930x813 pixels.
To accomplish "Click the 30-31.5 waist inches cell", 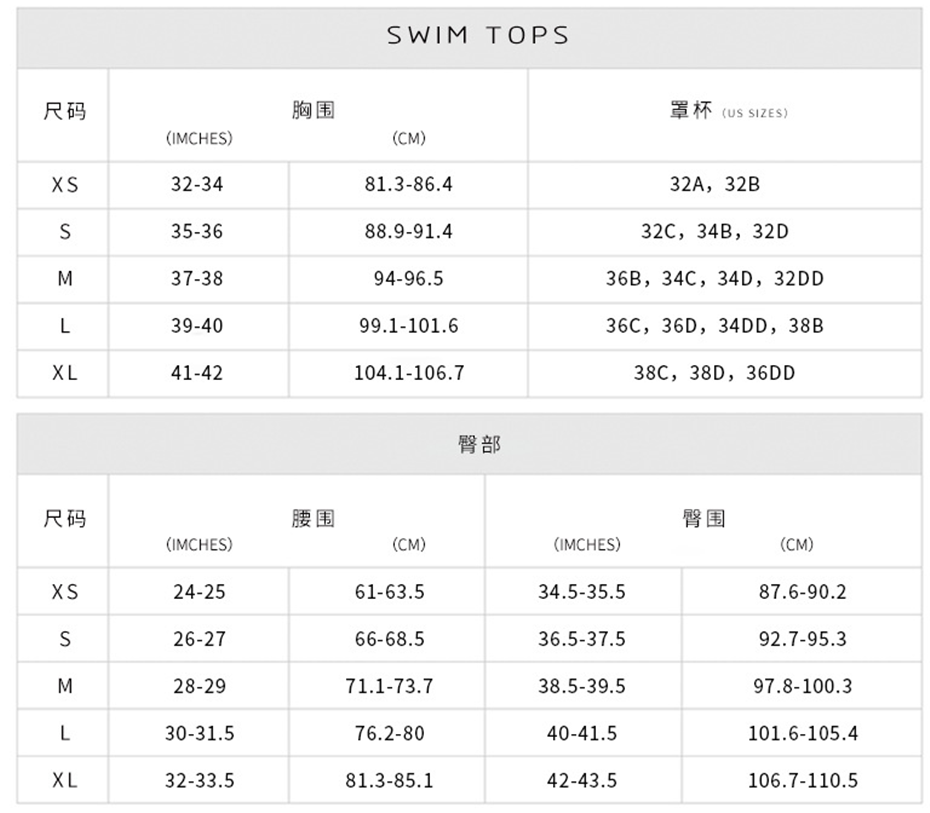I will (199, 733).
